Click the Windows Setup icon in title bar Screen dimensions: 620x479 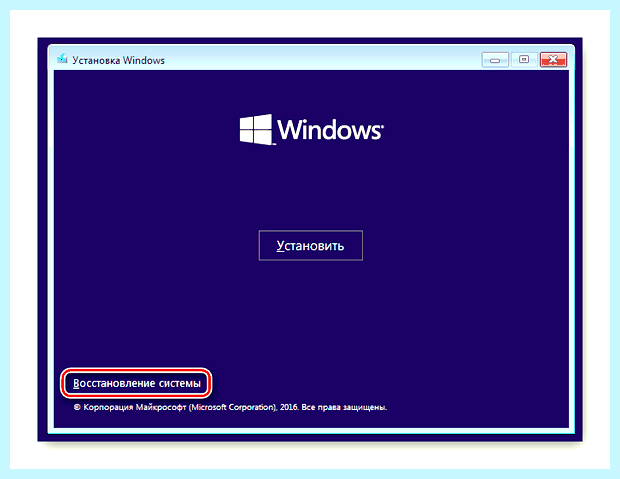click(62, 59)
